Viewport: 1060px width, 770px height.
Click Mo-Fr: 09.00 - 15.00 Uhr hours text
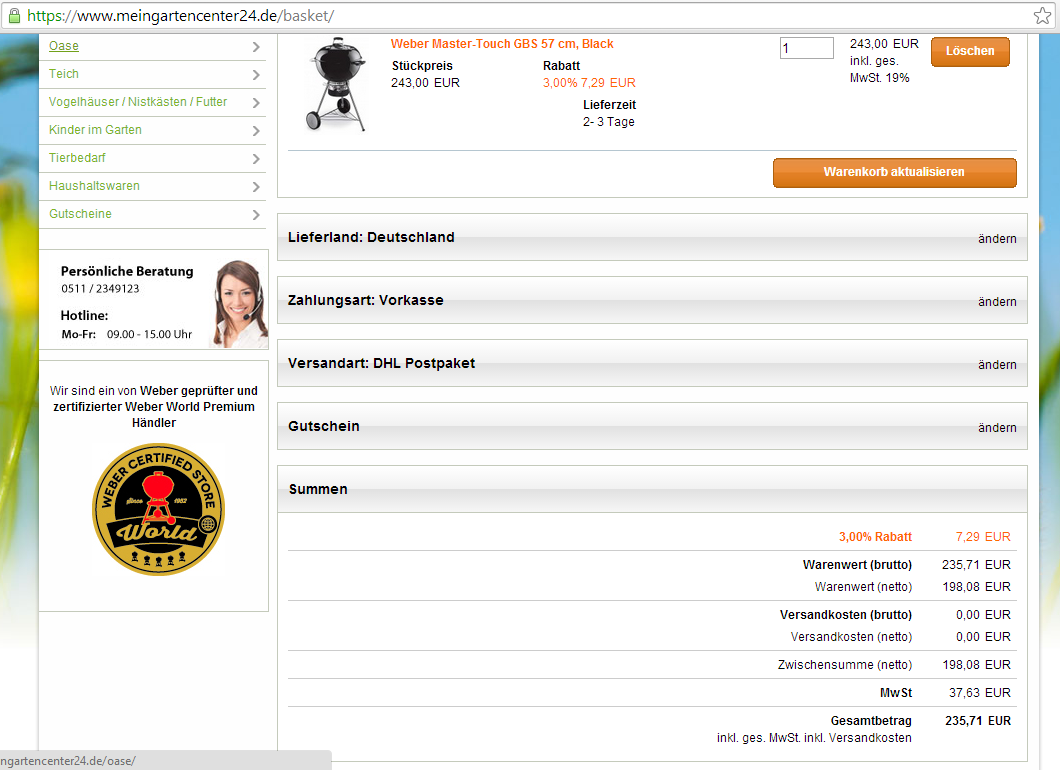pyautogui.click(x=126, y=334)
